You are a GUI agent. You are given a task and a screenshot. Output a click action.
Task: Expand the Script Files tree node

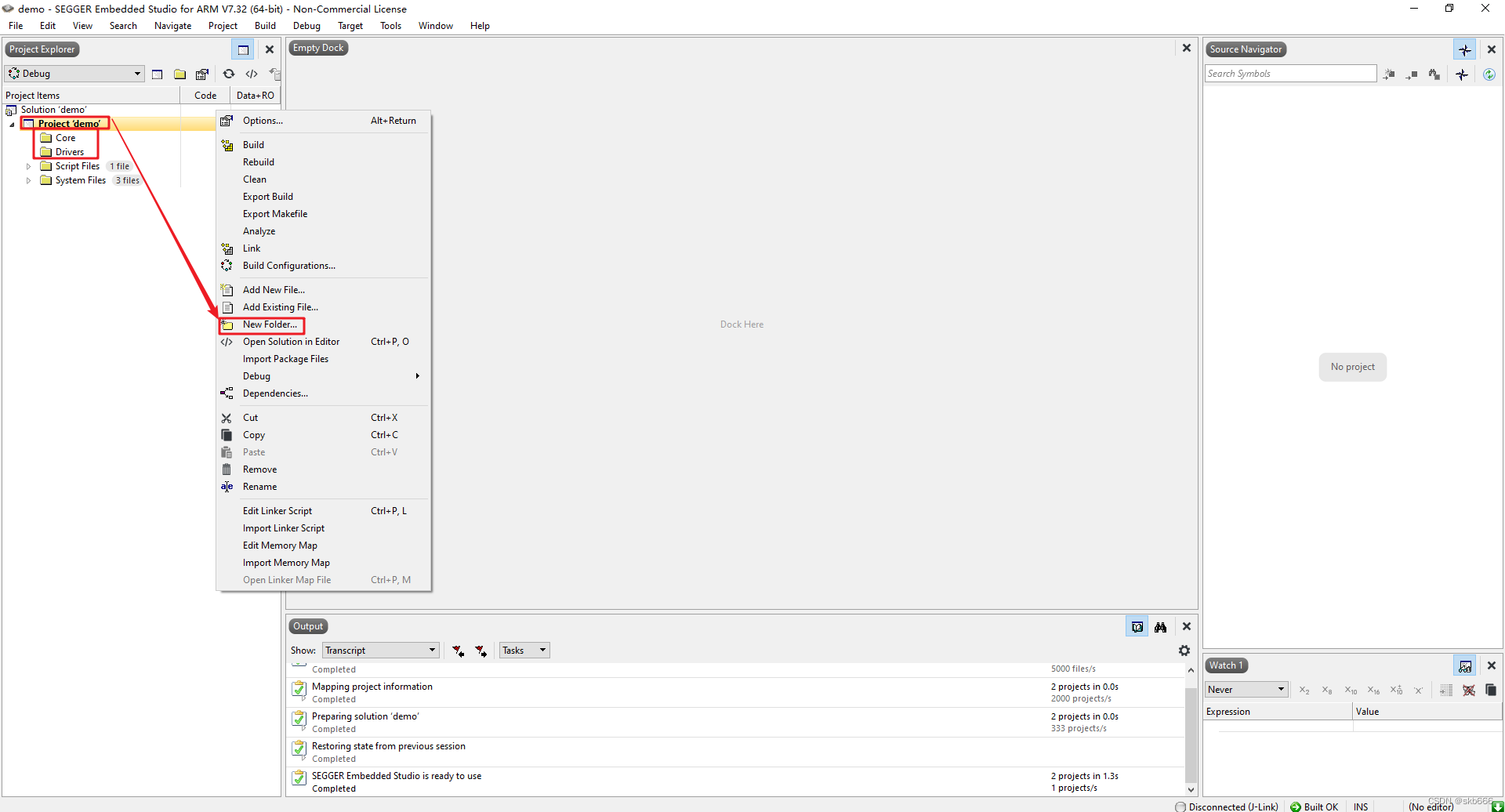[29, 166]
